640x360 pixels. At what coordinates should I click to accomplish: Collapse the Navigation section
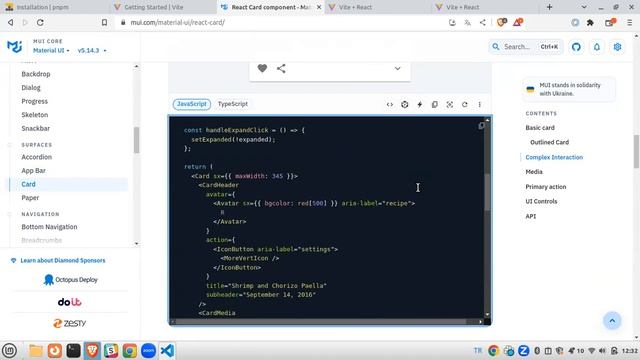pos(40,214)
